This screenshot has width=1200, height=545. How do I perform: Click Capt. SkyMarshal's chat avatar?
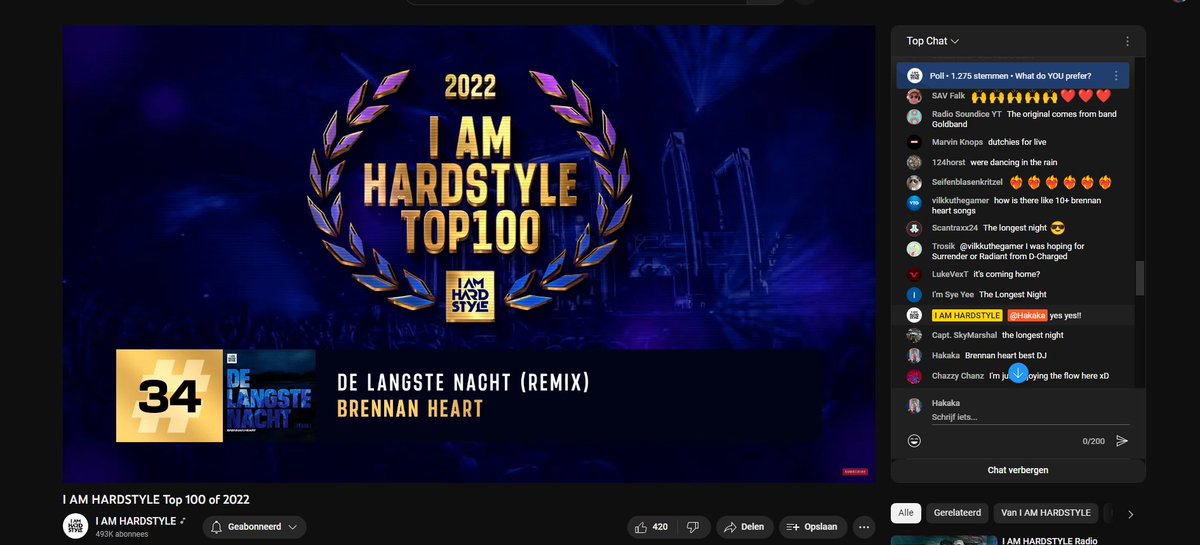pos(914,336)
